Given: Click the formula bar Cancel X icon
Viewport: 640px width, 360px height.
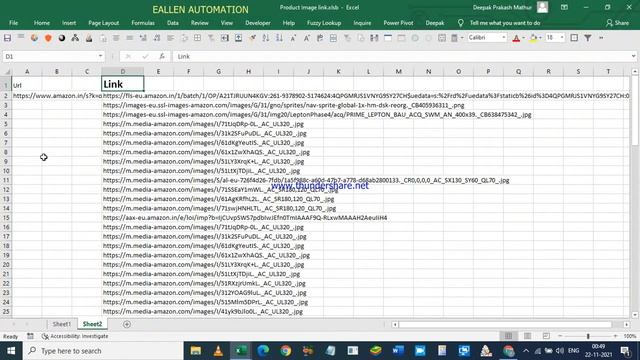Looking at the screenshot, I should click(x=128, y=56).
